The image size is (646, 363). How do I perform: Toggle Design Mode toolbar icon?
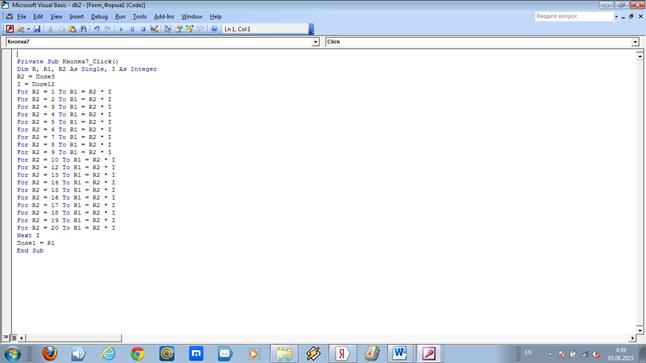pyautogui.click(x=154, y=29)
